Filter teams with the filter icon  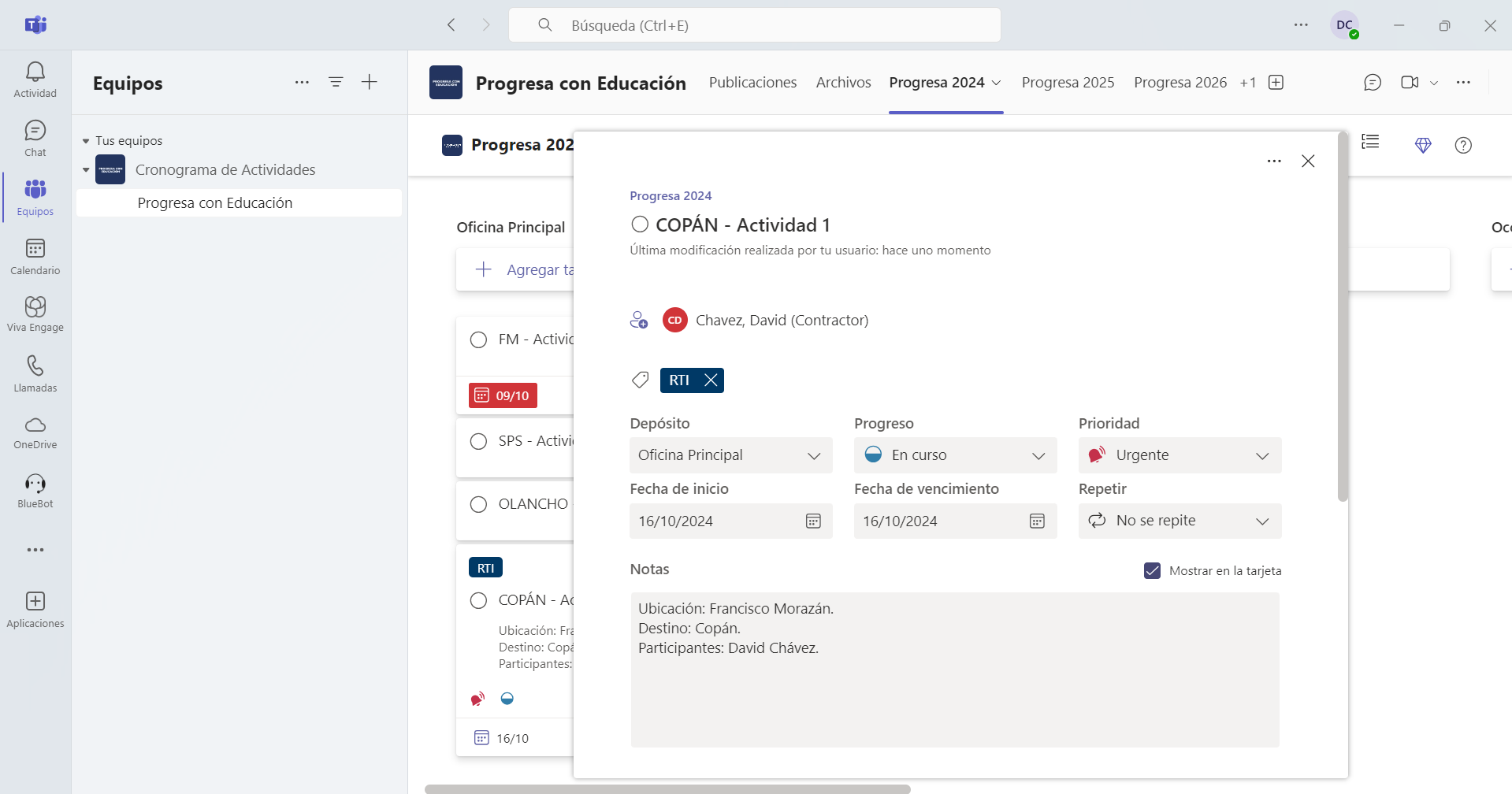pyautogui.click(x=336, y=82)
